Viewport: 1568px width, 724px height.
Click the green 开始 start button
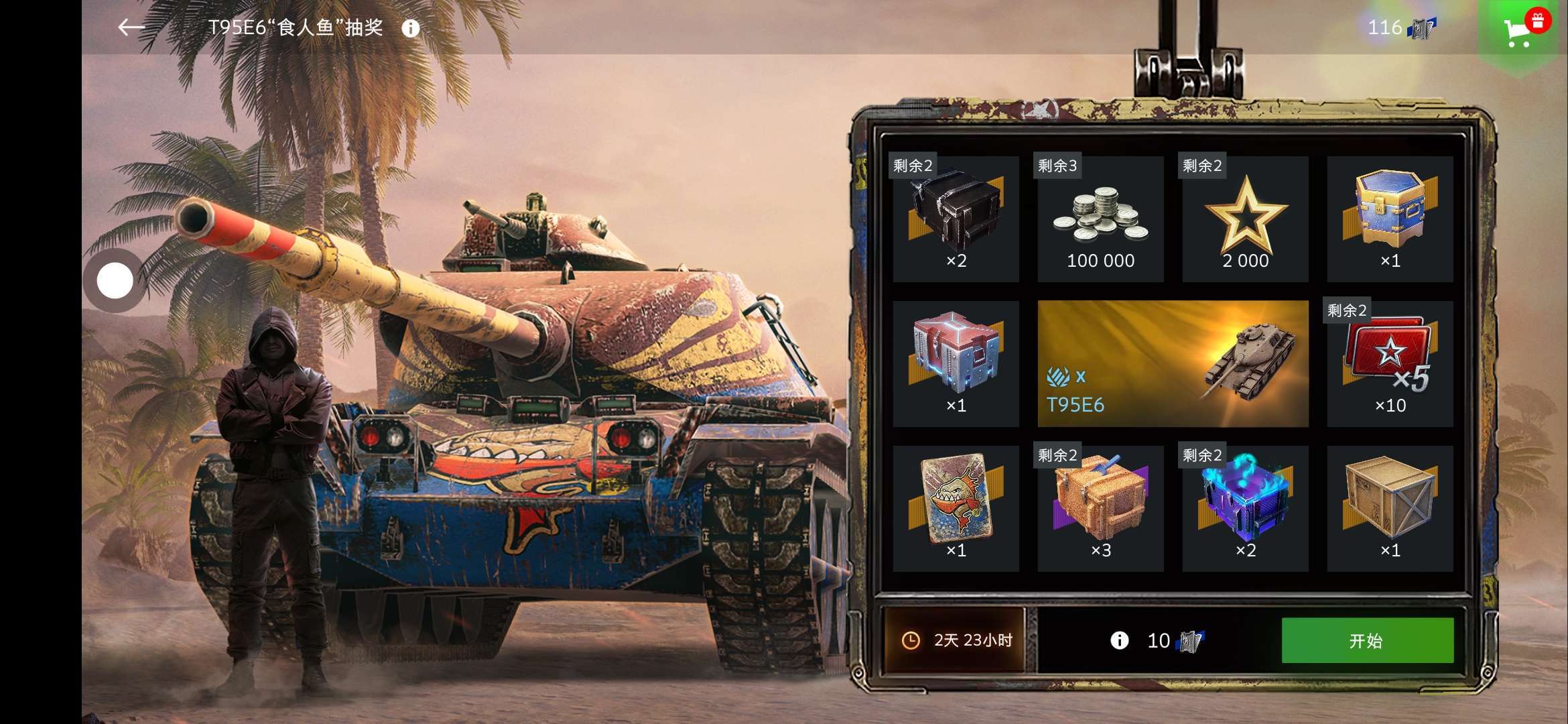1367,640
